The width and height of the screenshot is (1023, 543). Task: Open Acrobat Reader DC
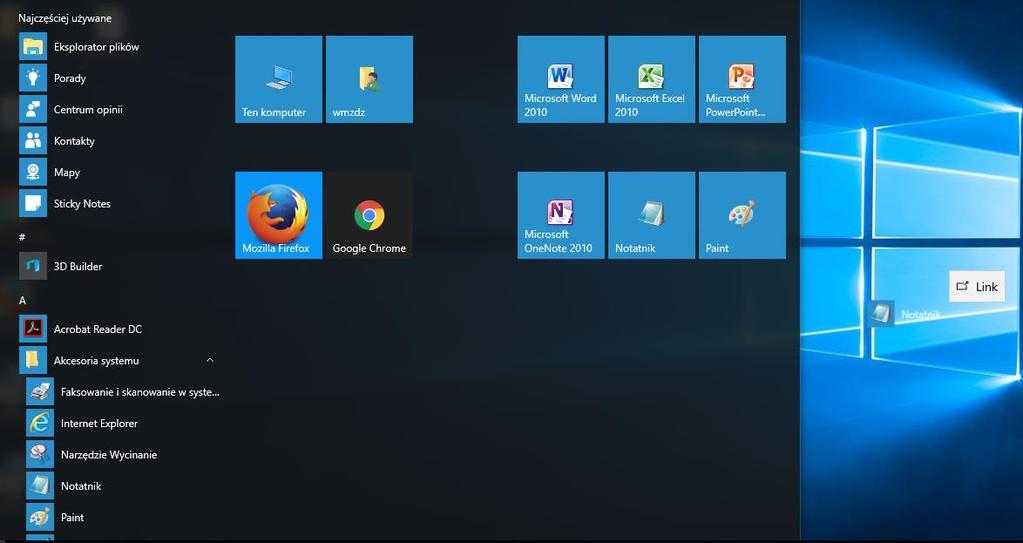point(117,329)
